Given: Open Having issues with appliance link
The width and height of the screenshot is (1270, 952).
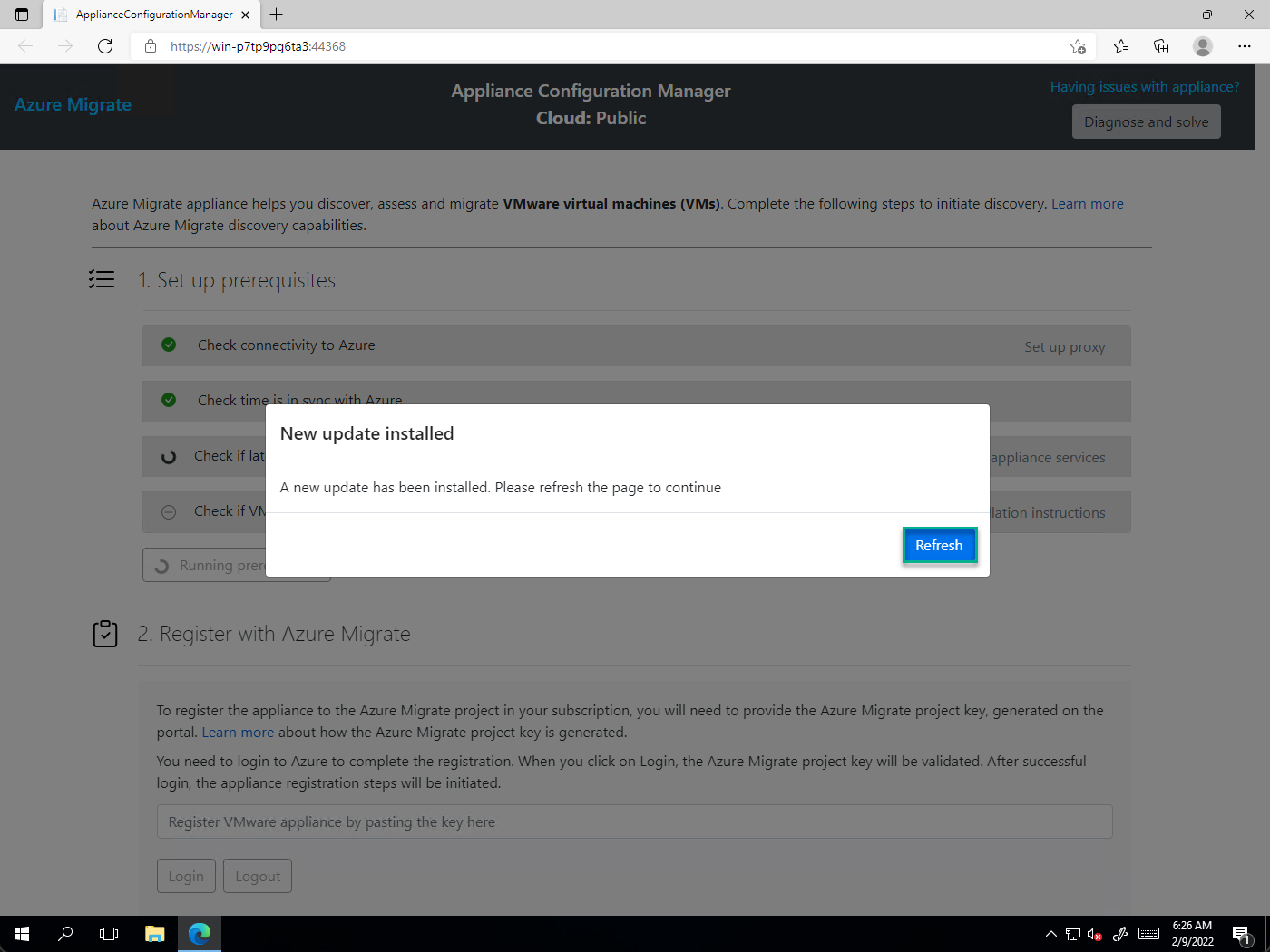Looking at the screenshot, I should coord(1145,87).
